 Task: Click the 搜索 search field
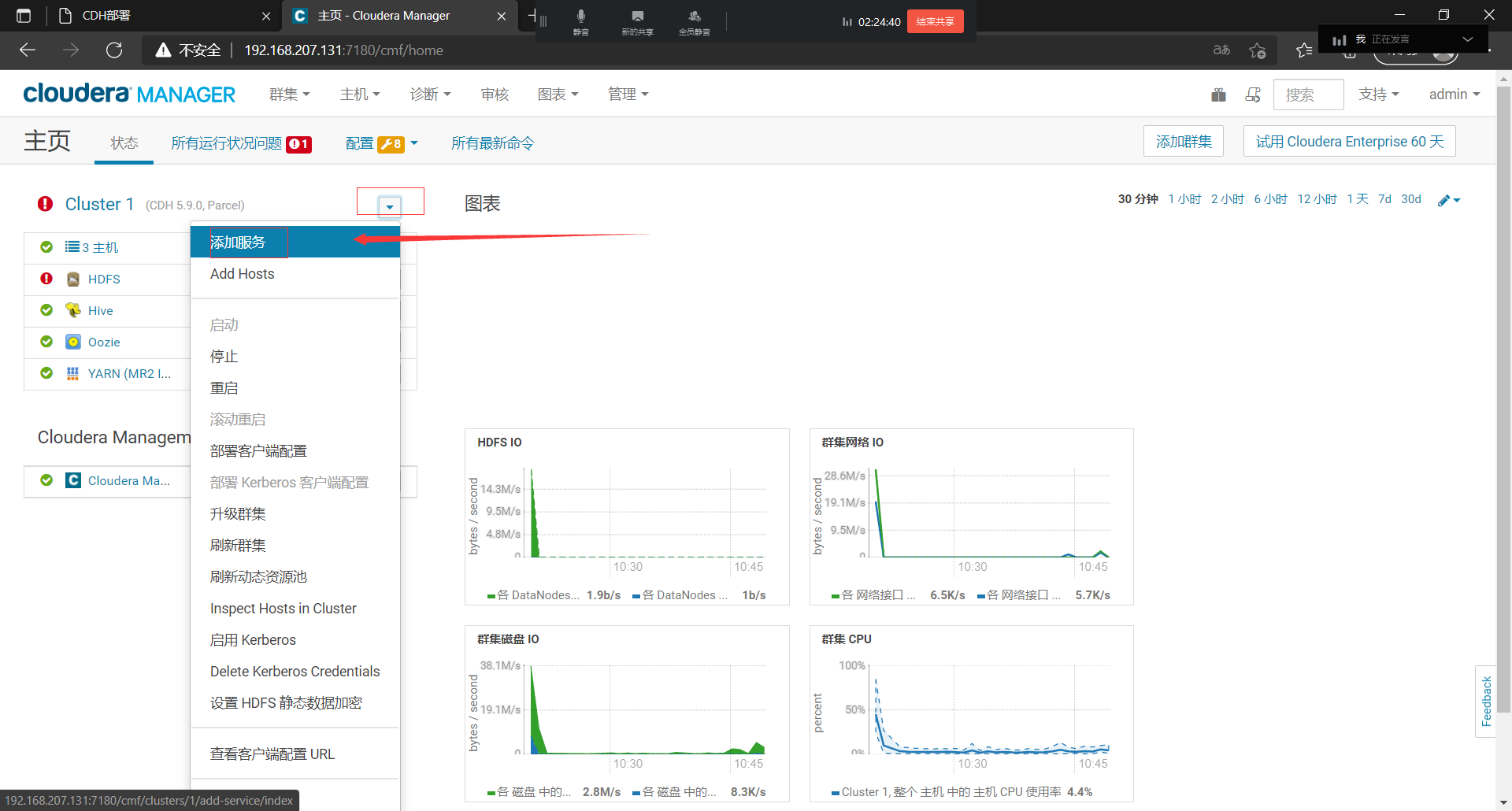coord(1308,94)
